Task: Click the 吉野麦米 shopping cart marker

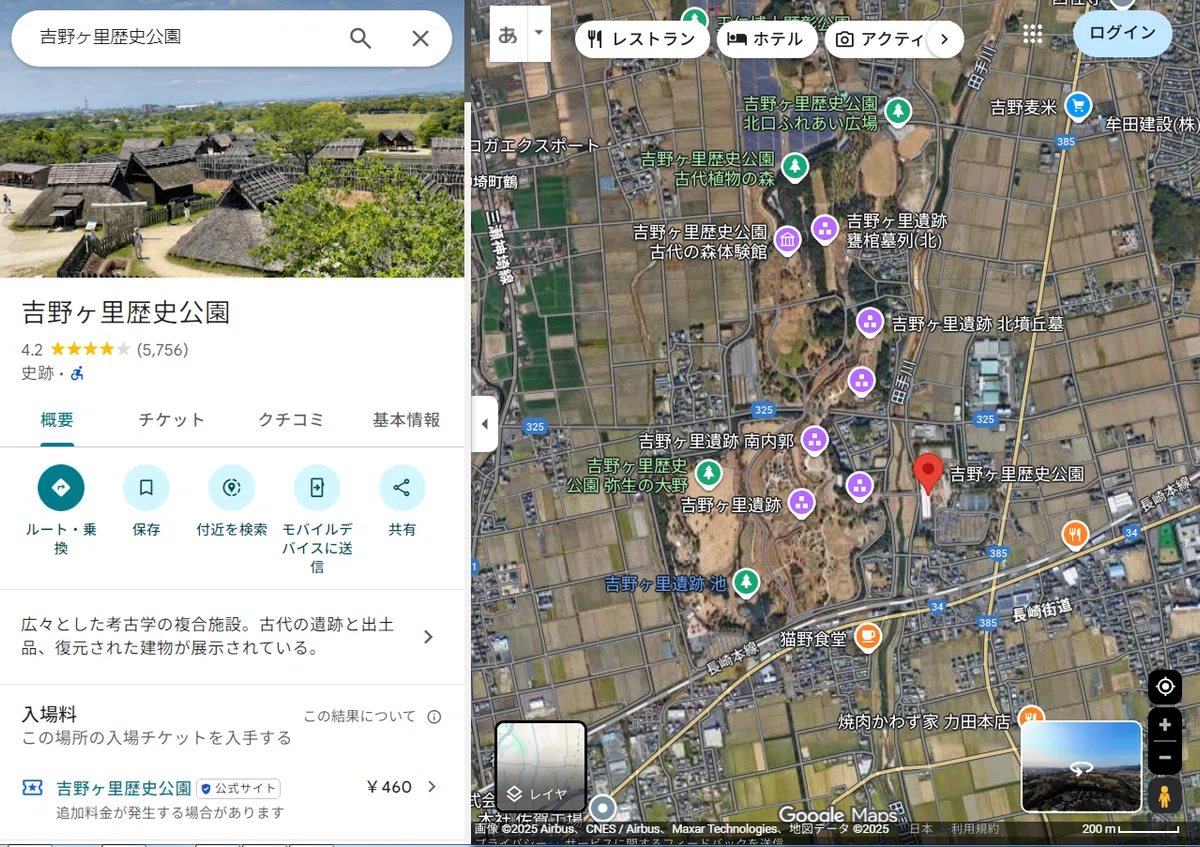Action: point(1078,104)
